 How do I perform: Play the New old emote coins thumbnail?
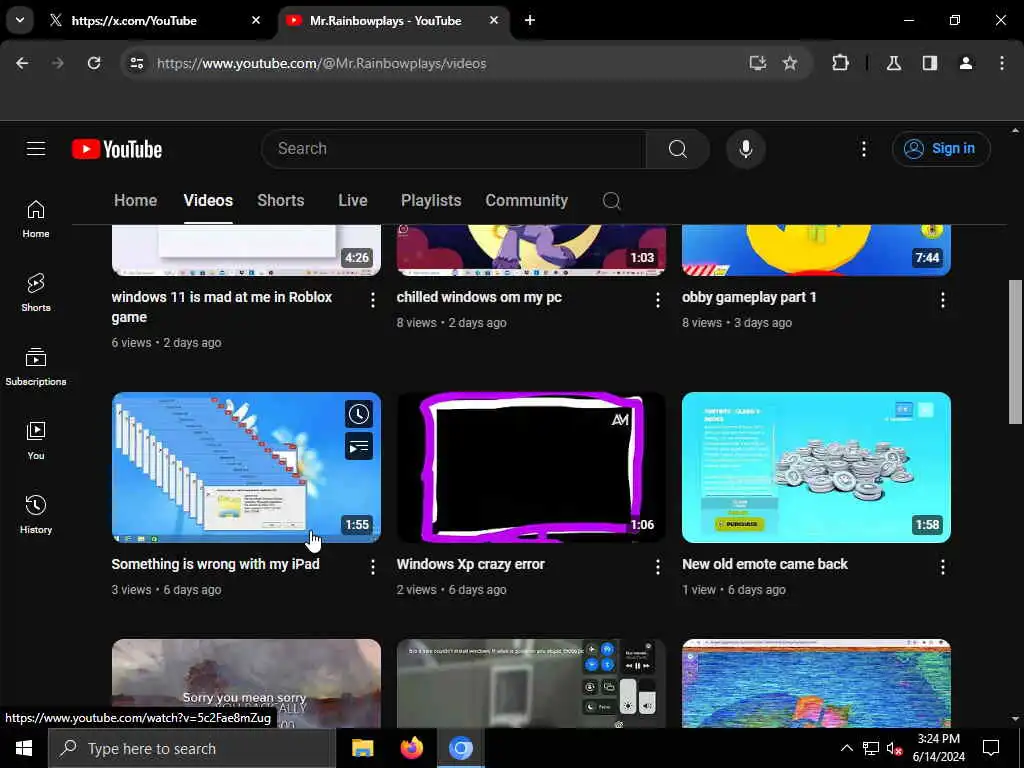tap(816, 467)
